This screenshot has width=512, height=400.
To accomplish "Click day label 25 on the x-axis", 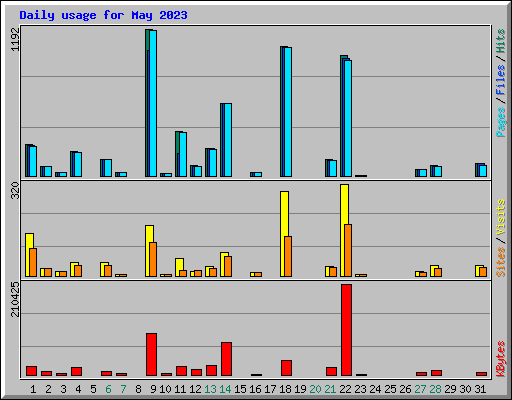I will pyautogui.click(x=390, y=389).
